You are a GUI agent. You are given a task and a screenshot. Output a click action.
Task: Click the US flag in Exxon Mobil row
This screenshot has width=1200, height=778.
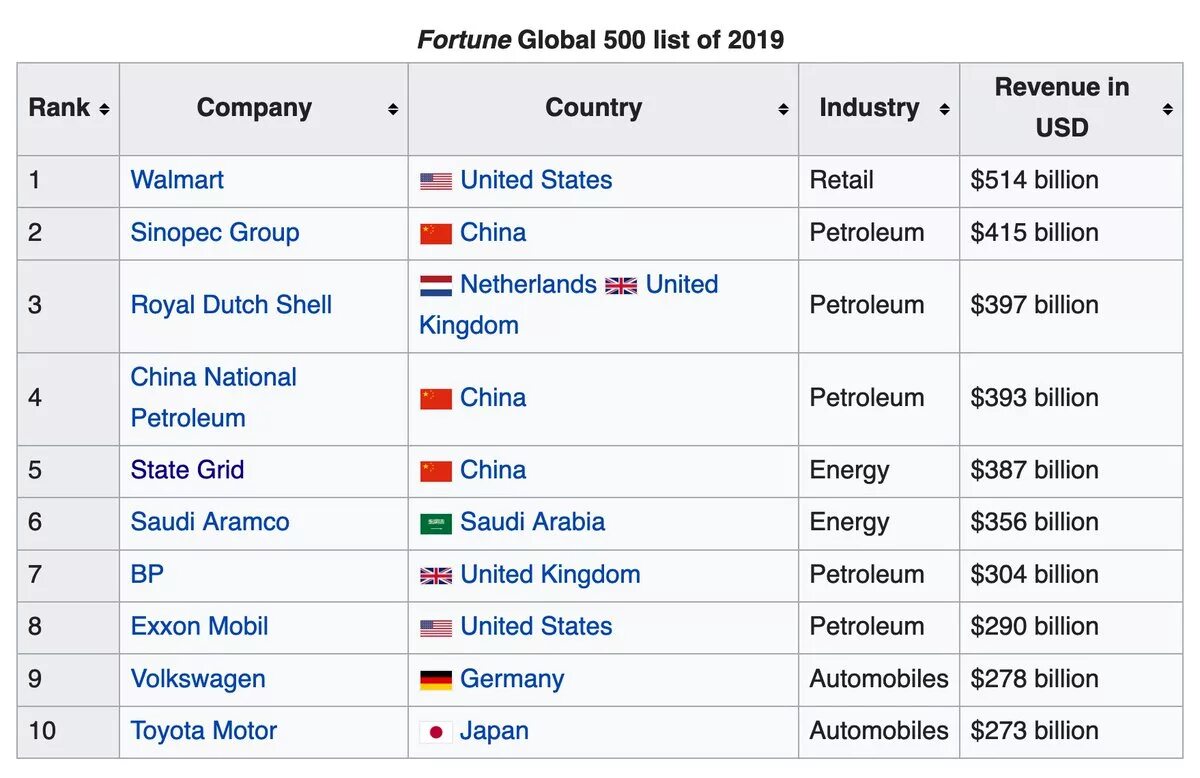point(436,628)
